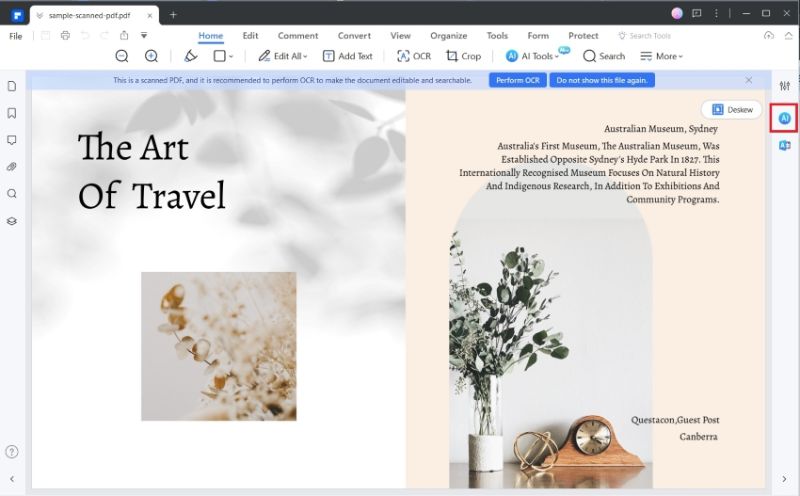
Task: Click the zoom in magnifier icon
Action: tap(151, 56)
